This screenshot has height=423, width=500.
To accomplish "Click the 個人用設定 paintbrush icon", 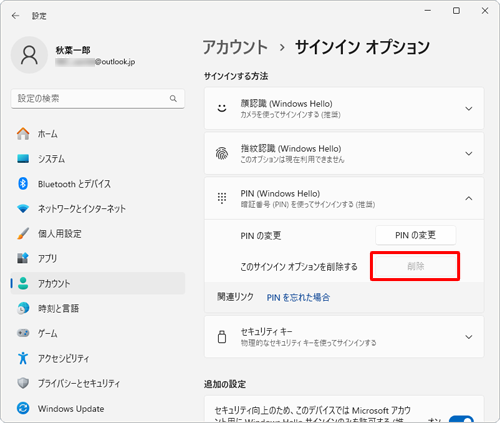I will tap(23, 234).
